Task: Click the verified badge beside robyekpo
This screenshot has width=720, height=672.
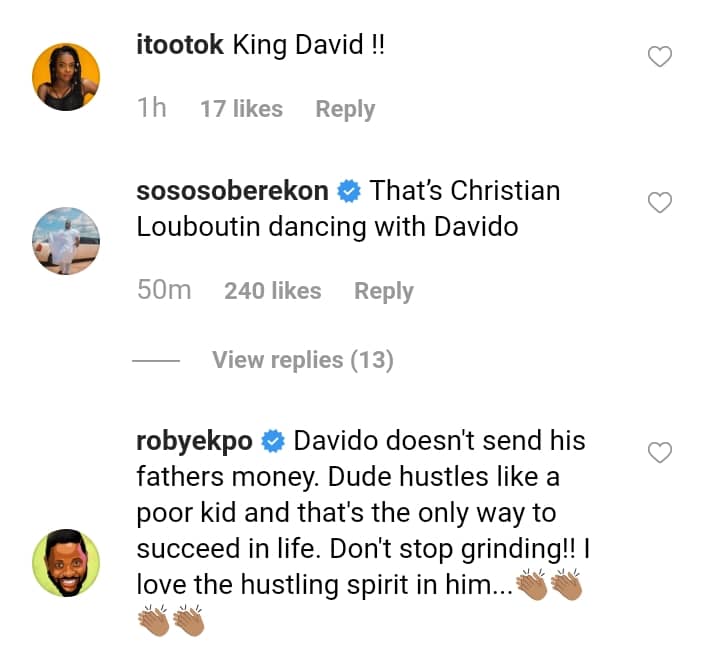Action: click(273, 441)
